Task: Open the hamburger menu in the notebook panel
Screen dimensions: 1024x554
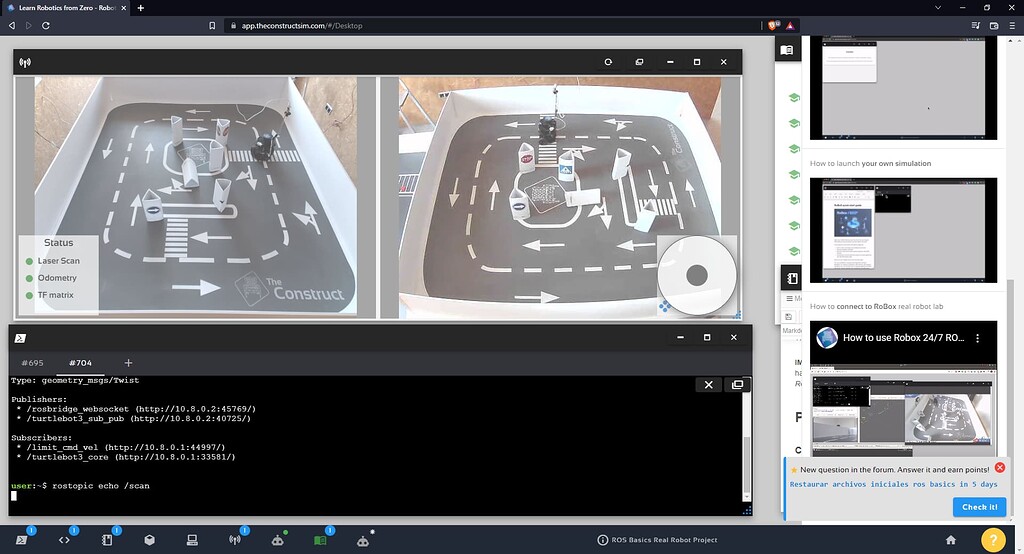Action: tap(789, 299)
